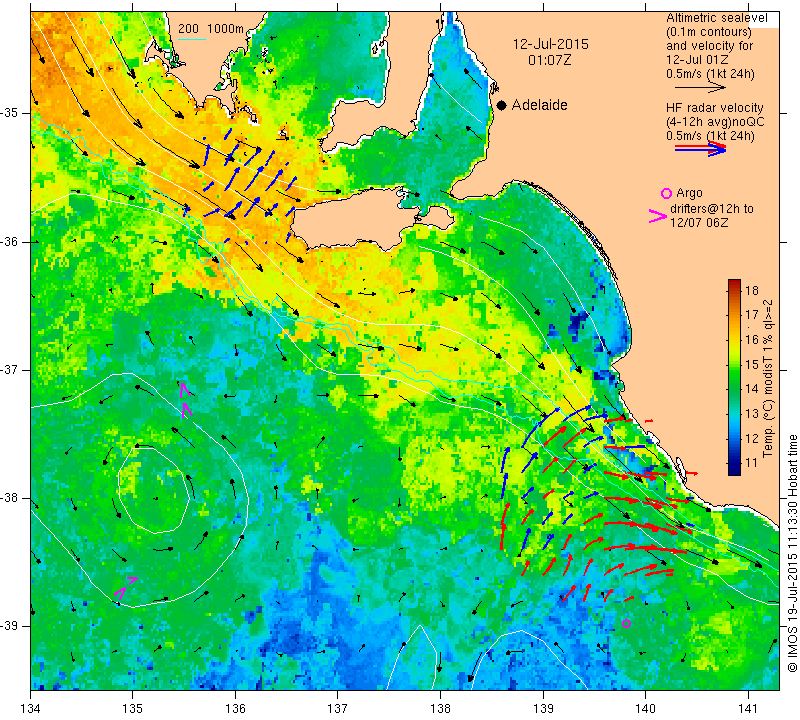Click the '15' value on the temperature scale
The height and width of the screenshot is (720, 800).
[x=752, y=364]
